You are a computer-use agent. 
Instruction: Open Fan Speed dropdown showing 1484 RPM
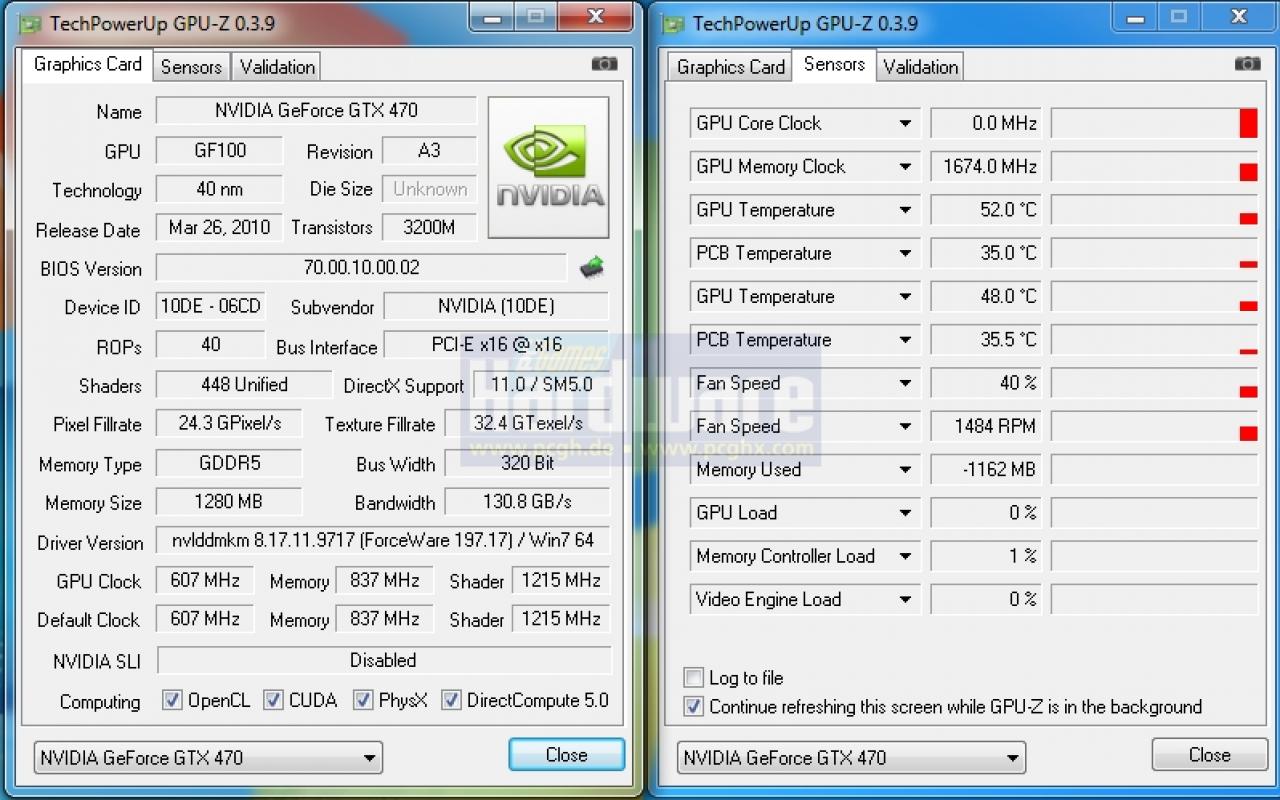tap(904, 427)
